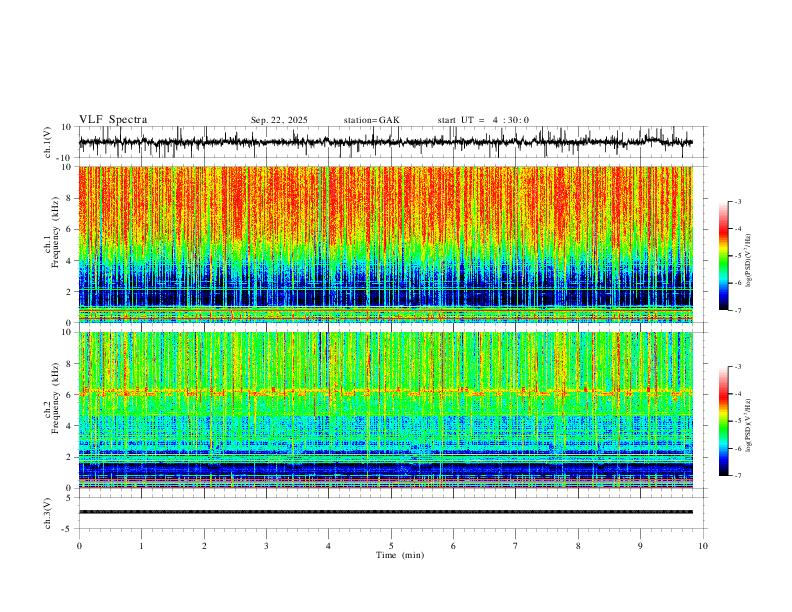Click the time axis tick label '6'
Viewport: 792px width, 612px height.
[x=453, y=546]
